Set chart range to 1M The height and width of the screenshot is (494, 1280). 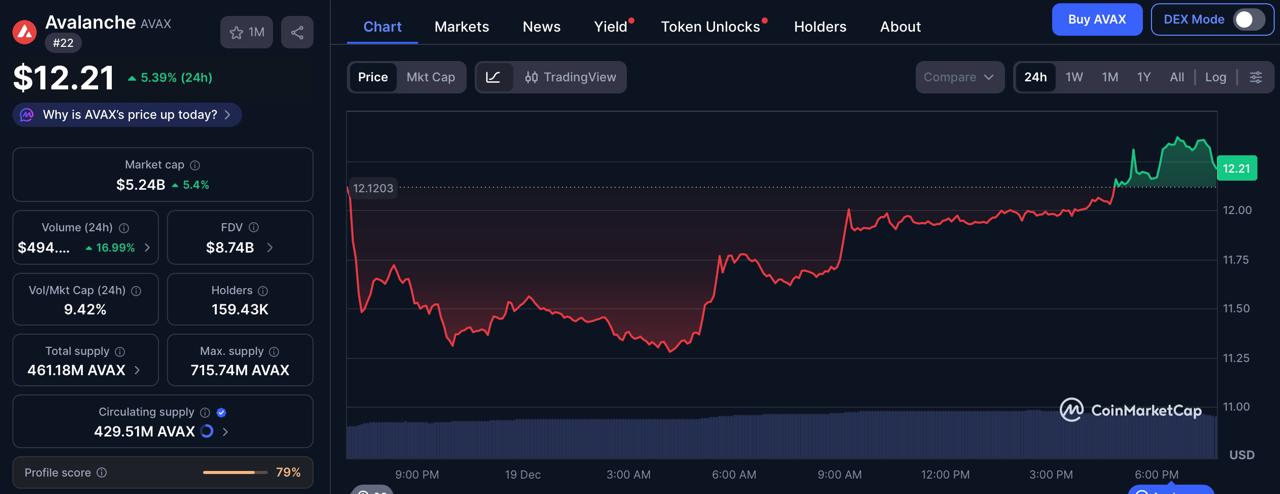coord(1110,77)
